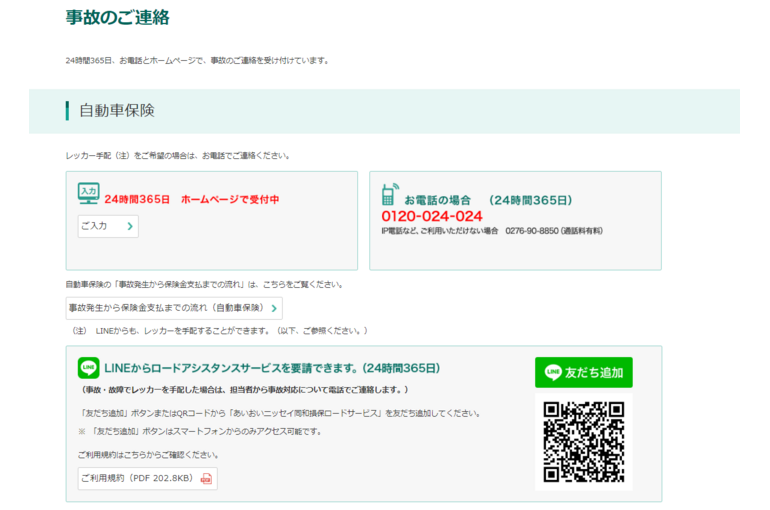Open the ご入力 online report form
Screen dimensions: 770x510
point(107,227)
